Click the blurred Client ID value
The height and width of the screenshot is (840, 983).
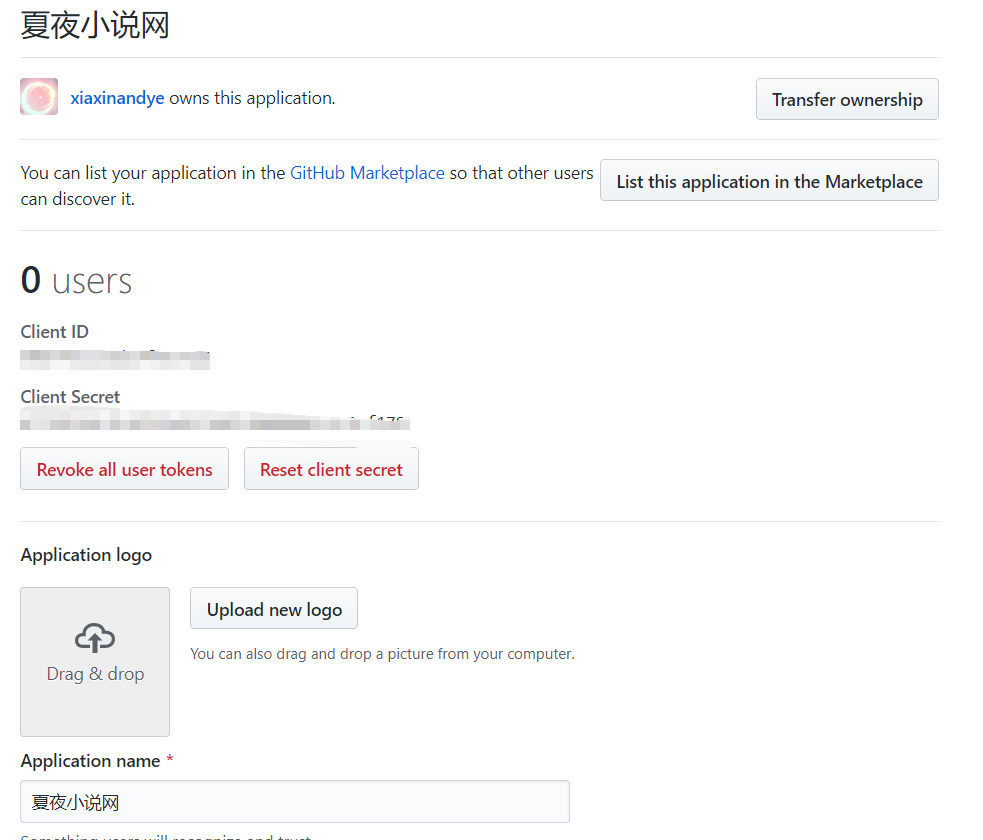pos(115,358)
